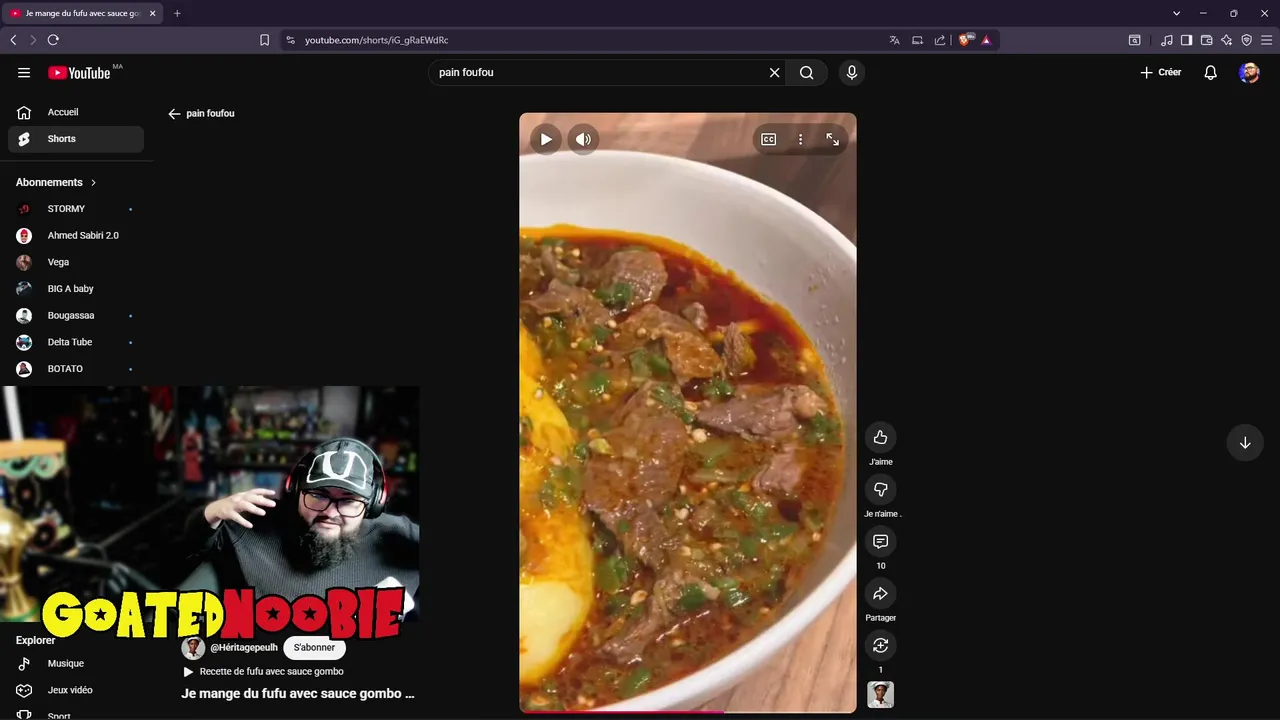Select Shorts in the left sidebar

click(76, 139)
